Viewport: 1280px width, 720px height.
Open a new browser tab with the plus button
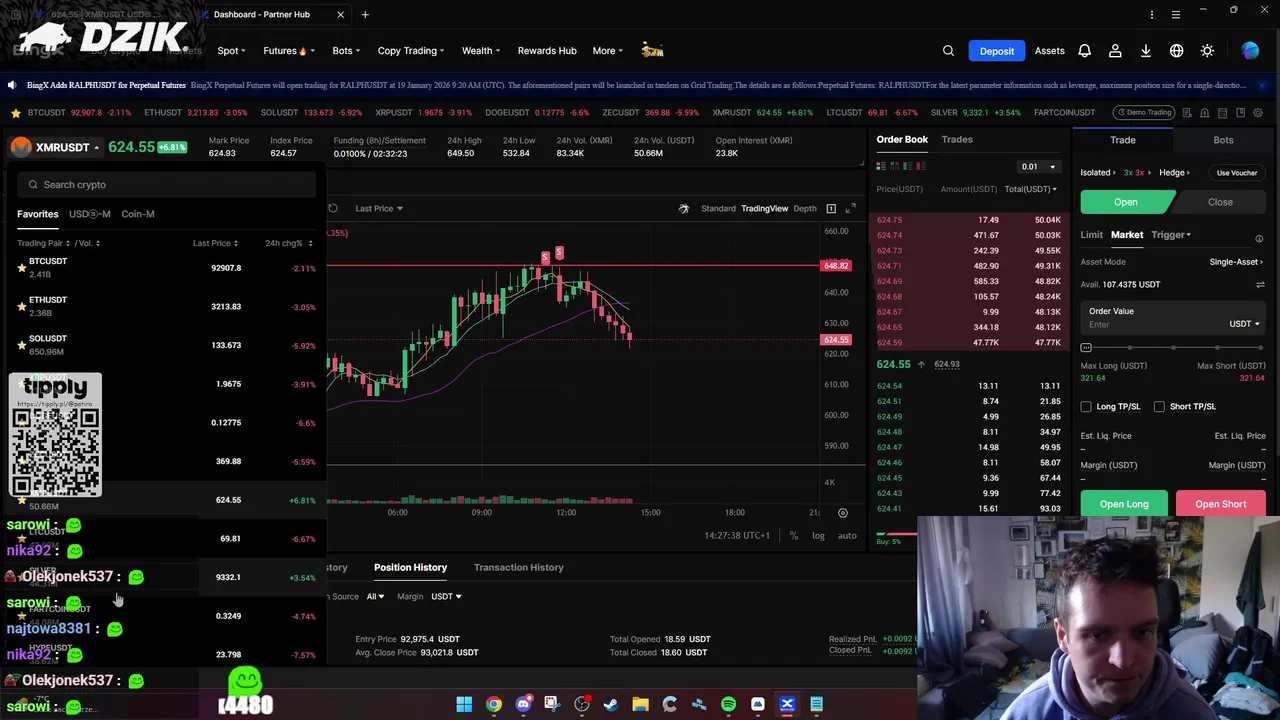point(365,14)
